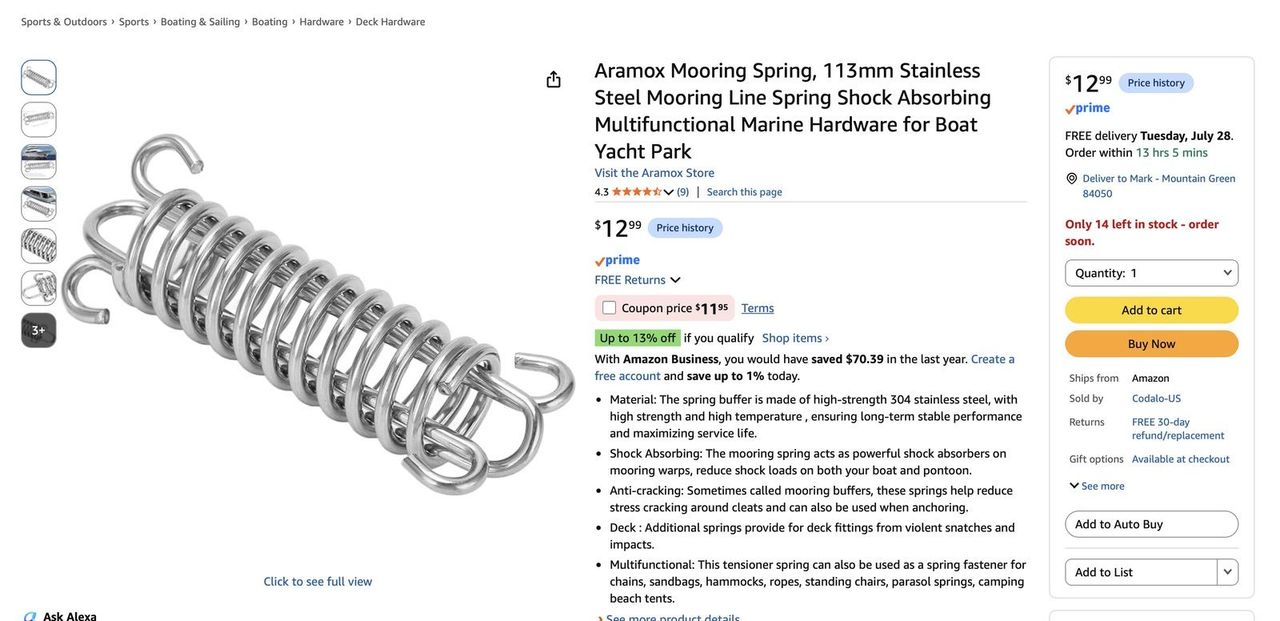The image size is (1280, 621).
Task: Click the star rating icons
Action: click(x=636, y=192)
